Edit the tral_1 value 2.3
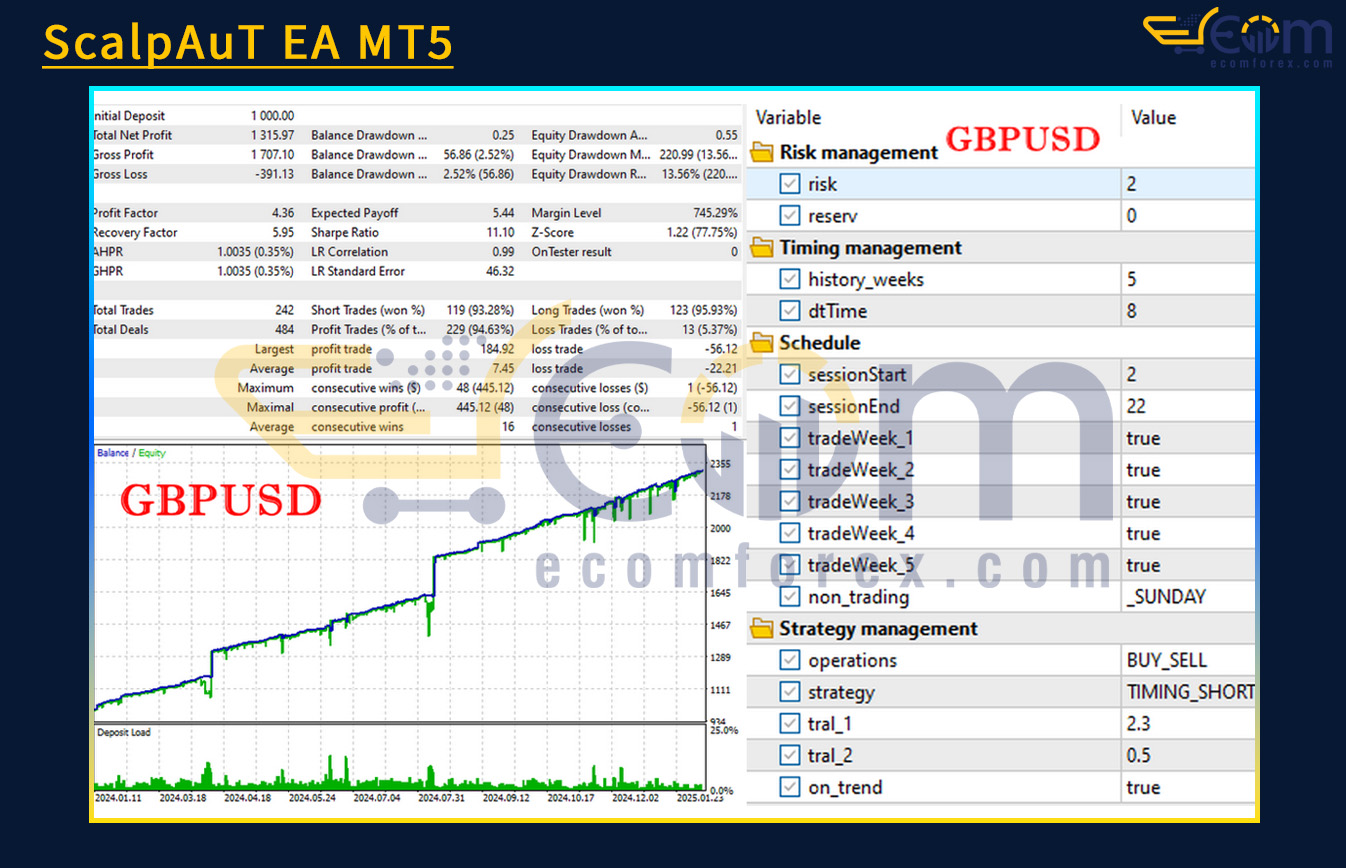Image resolution: width=1346 pixels, height=868 pixels. (x=1188, y=724)
